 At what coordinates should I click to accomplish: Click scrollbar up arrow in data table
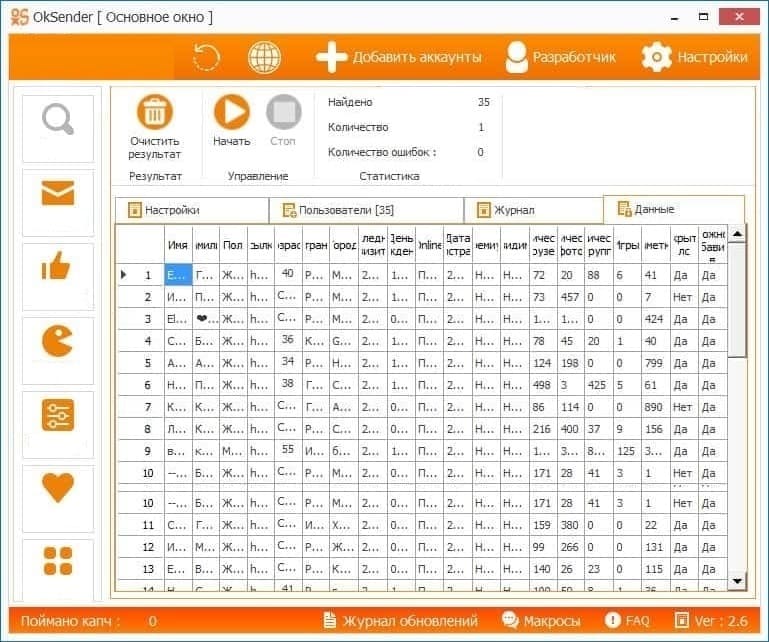point(737,234)
